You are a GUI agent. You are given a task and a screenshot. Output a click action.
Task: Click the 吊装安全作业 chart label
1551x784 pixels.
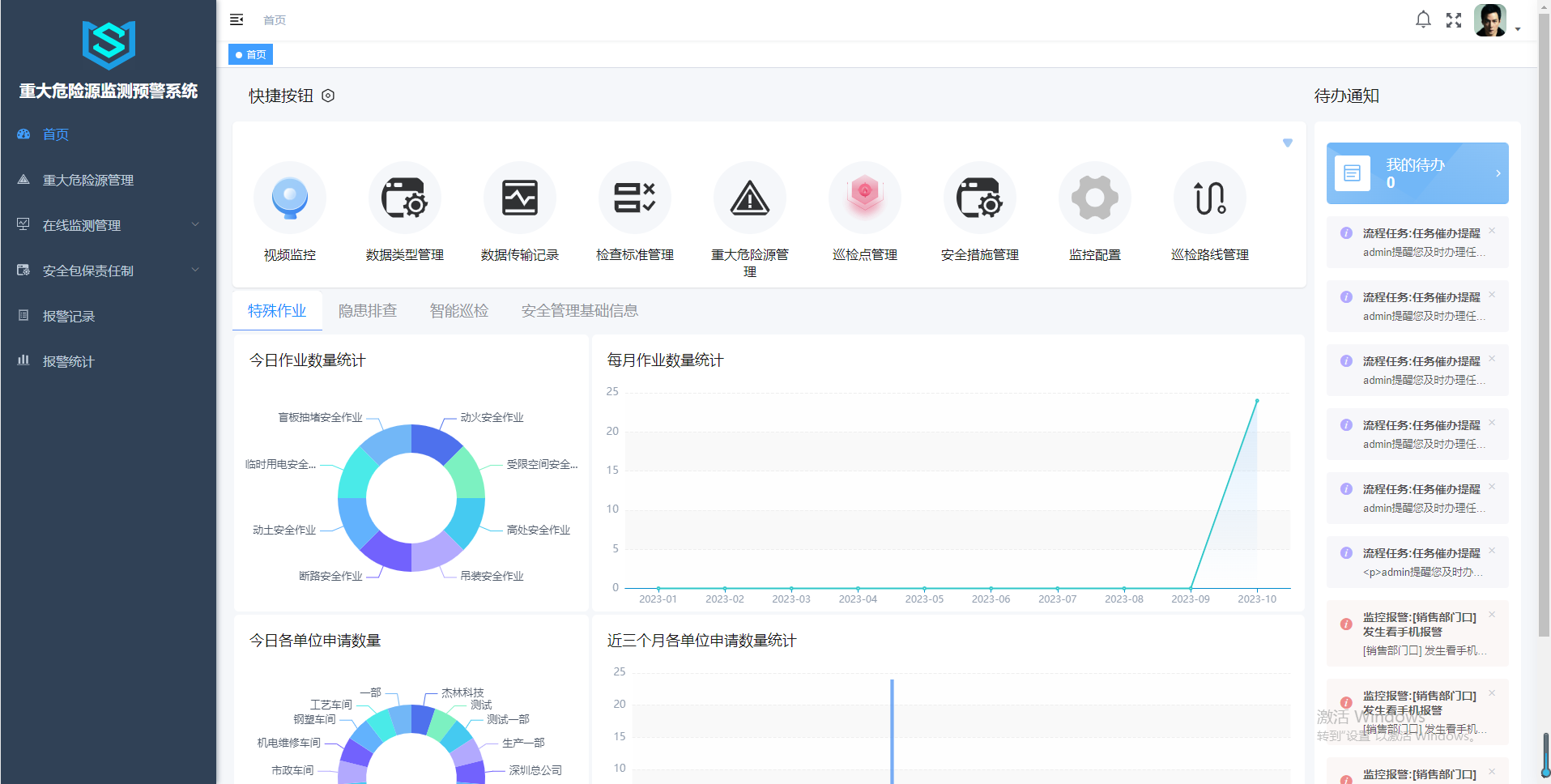(492, 577)
